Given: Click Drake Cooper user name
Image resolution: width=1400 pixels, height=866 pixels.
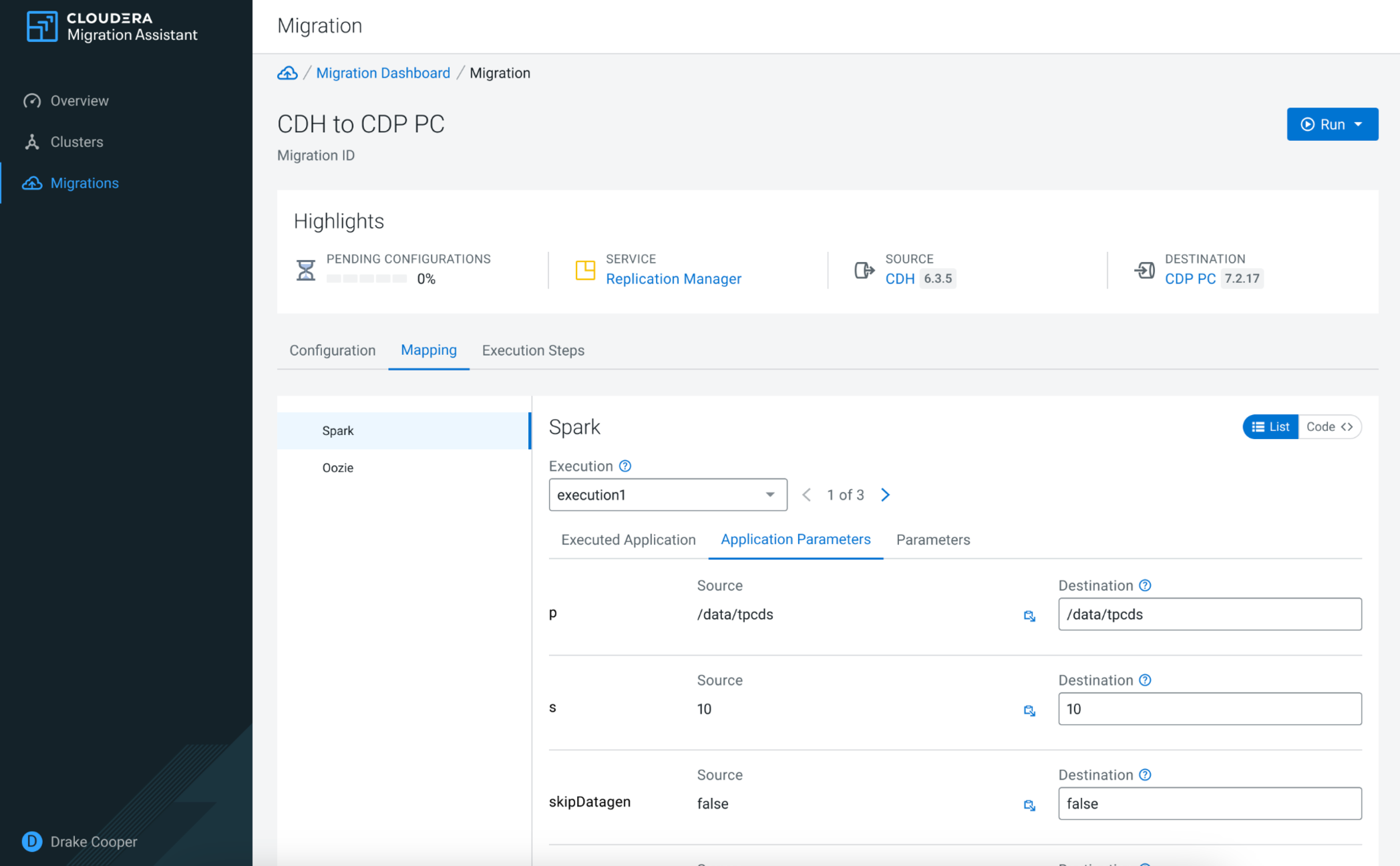Looking at the screenshot, I should [x=94, y=841].
